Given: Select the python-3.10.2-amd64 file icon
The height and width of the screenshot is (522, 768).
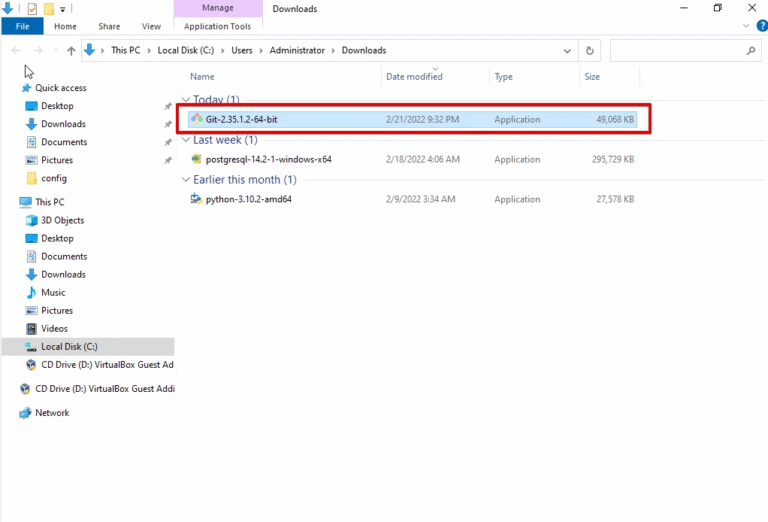Looking at the screenshot, I should pos(196,199).
